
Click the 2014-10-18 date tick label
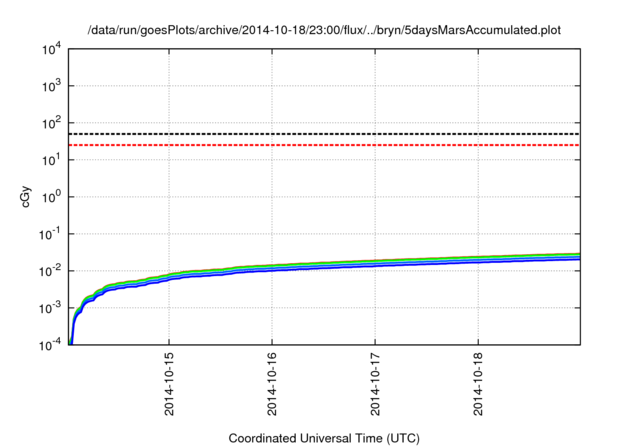(478, 384)
